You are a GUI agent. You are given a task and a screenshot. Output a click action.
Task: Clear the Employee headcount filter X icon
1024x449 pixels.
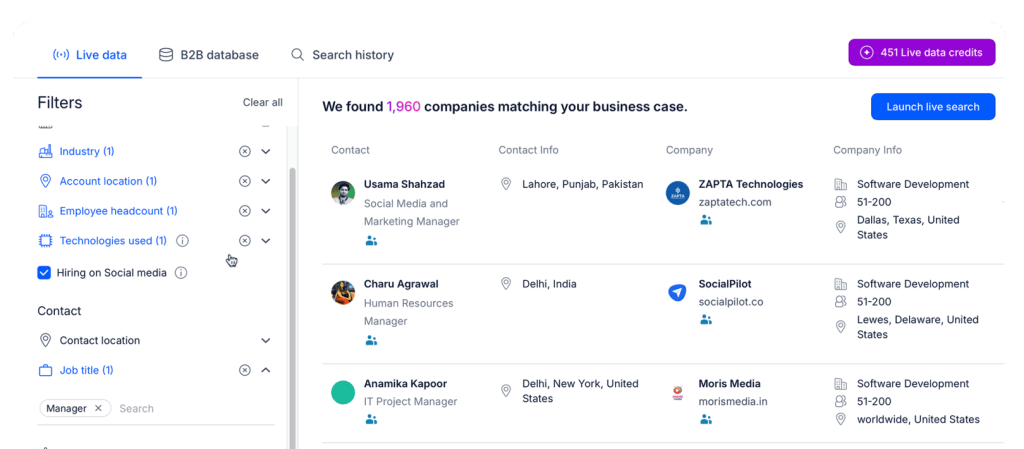245,211
